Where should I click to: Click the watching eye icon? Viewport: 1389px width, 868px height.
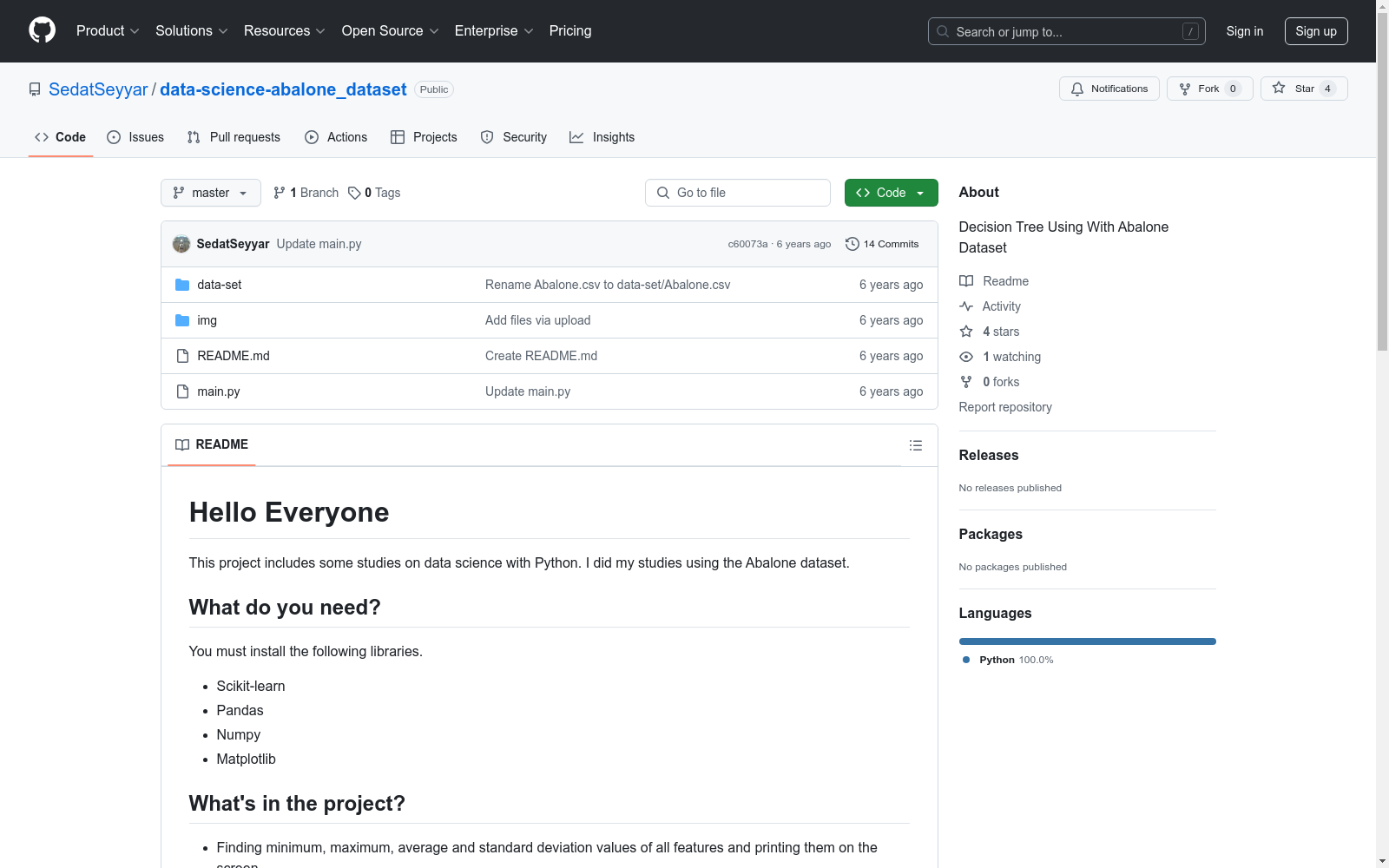[x=966, y=357]
